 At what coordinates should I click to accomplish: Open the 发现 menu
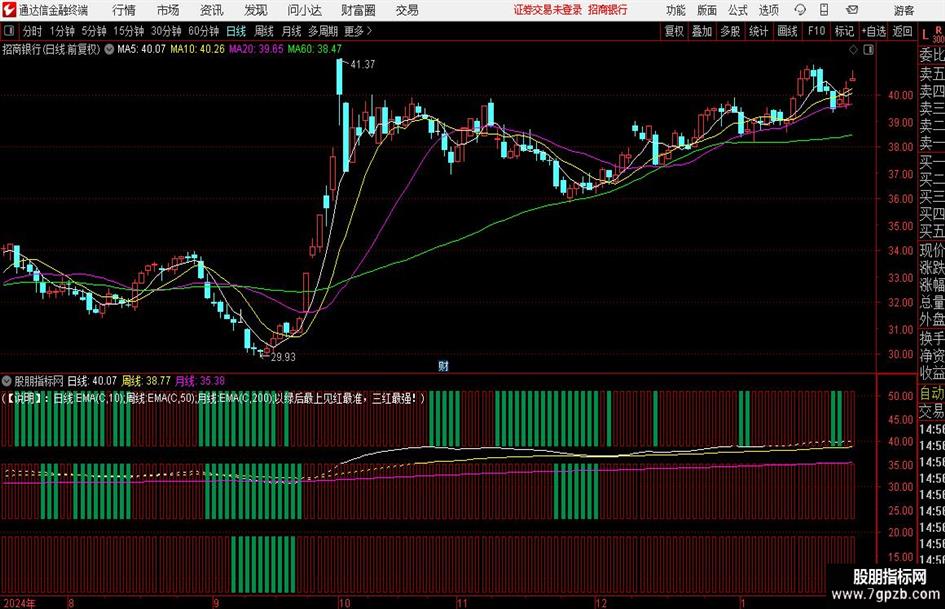point(256,10)
